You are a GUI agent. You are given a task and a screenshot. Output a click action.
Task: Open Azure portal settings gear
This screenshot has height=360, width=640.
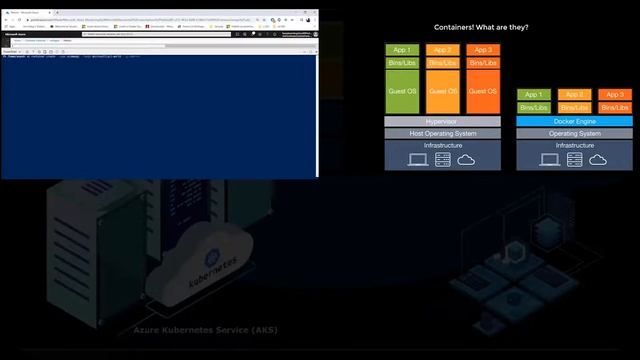click(260, 34)
